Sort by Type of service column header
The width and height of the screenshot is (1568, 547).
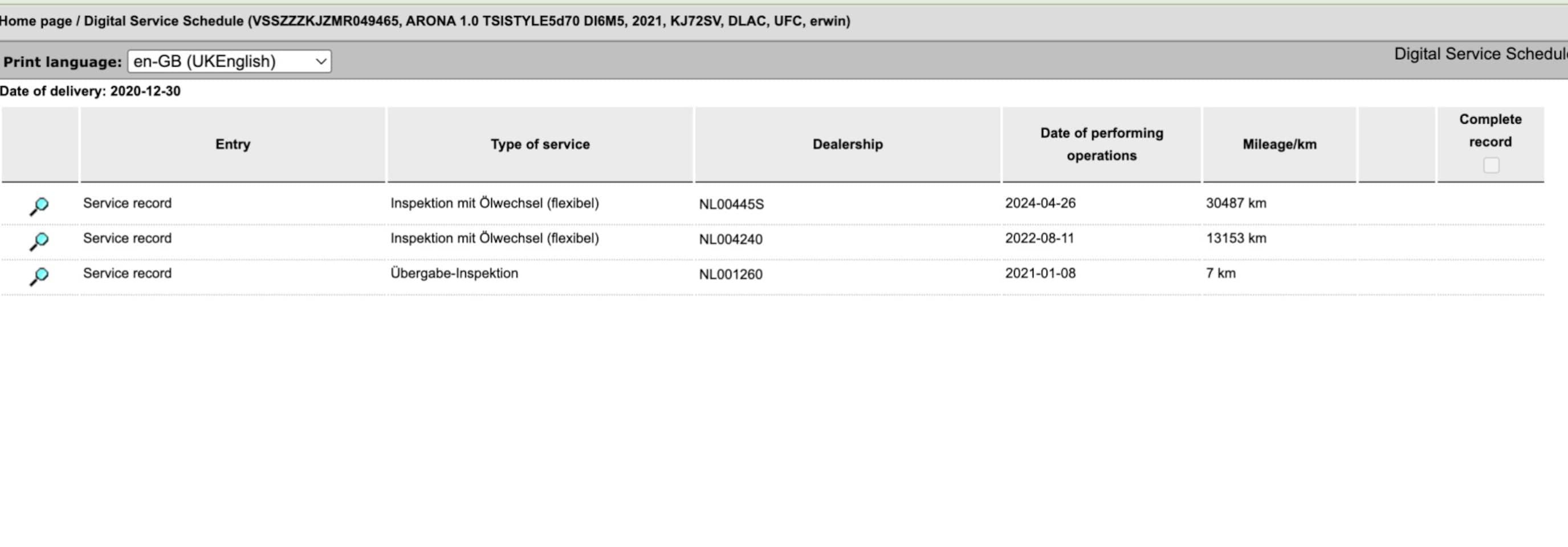pyautogui.click(x=540, y=144)
